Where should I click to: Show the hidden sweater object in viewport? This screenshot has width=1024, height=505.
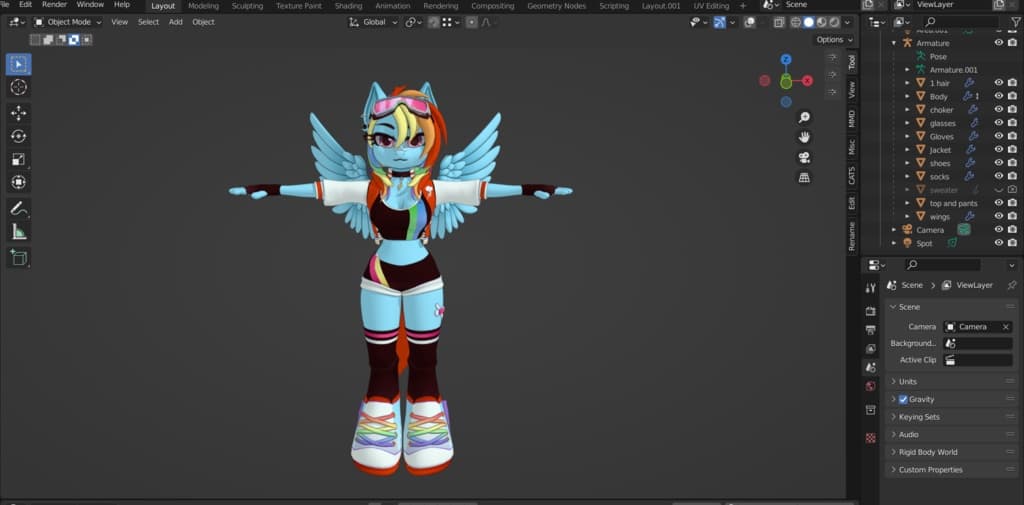pyautogui.click(x=998, y=190)
